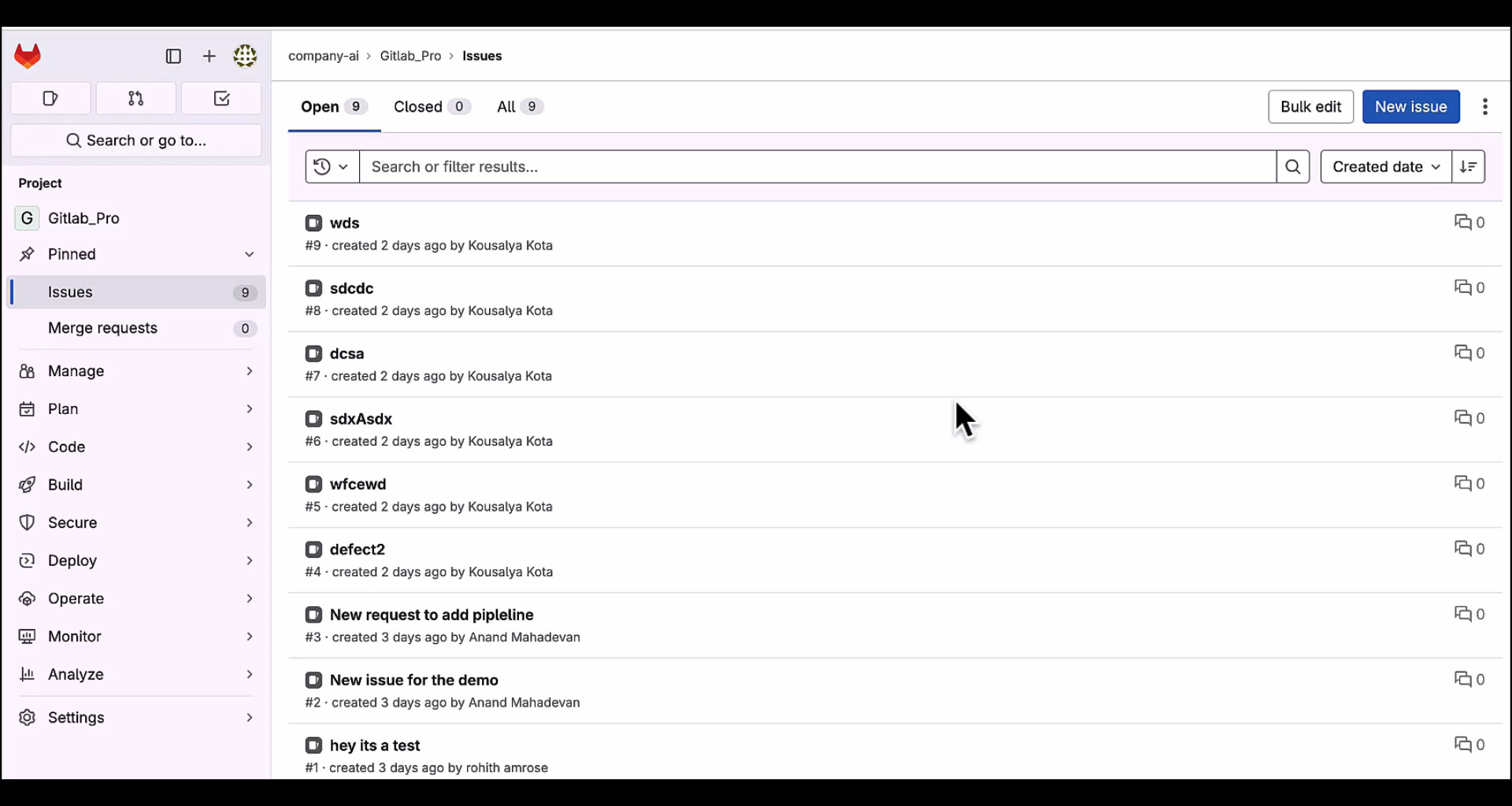Click issue type icon beside defect2
1512x806 pixels.
313,550
